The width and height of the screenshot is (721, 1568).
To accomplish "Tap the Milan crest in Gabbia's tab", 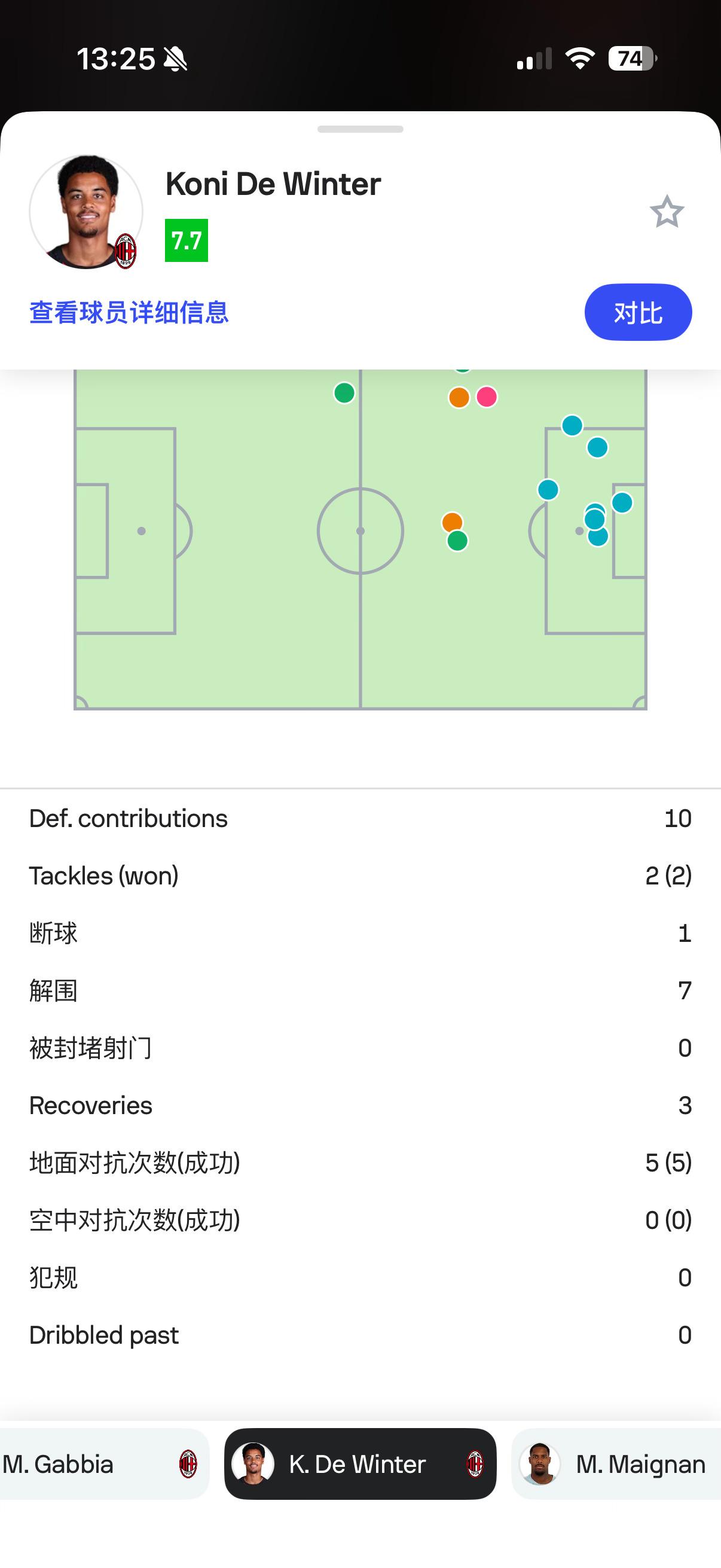I will pos(188,1465).
